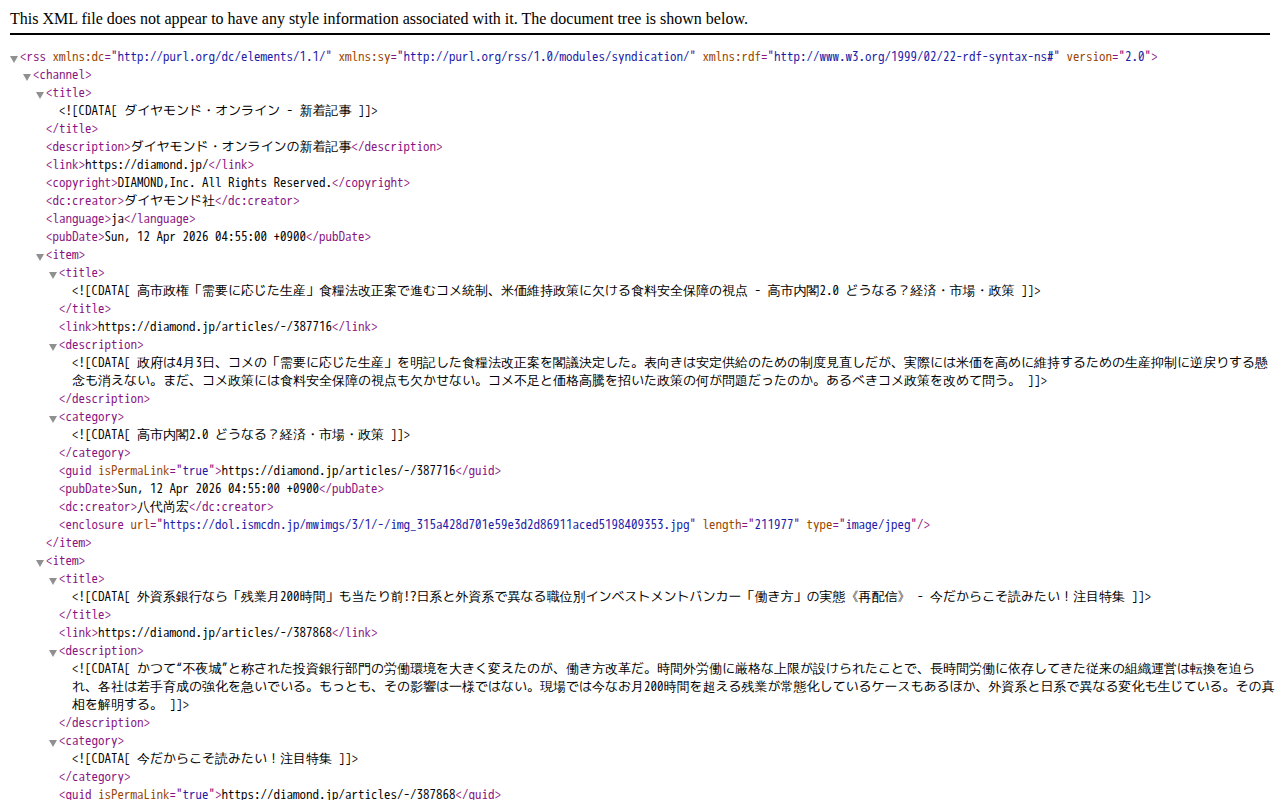1280x800 pixels.
Task: Collapse the title node of 外資系銀行 article
Action: click(53, 580)
